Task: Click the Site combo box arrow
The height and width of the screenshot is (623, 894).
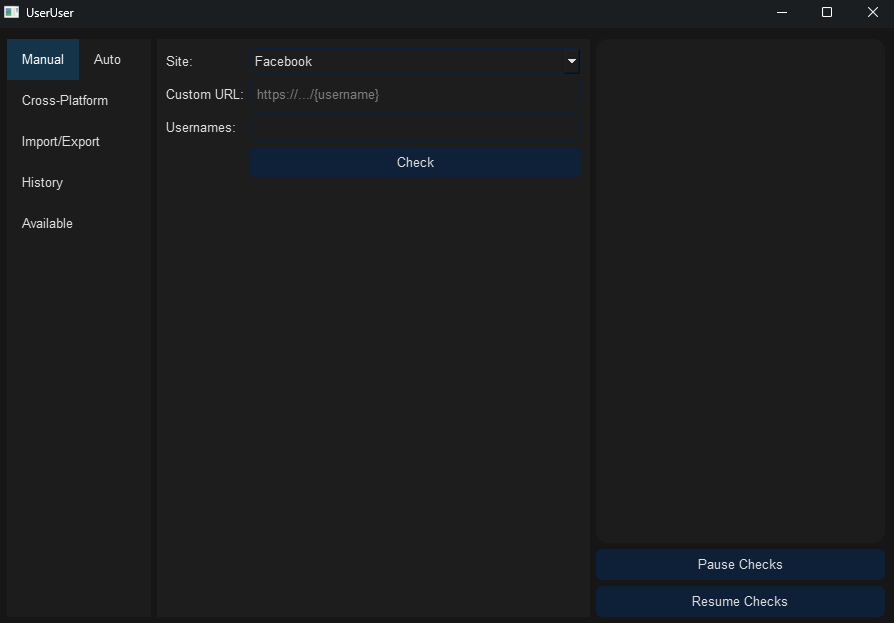Action: coord(572,62)
